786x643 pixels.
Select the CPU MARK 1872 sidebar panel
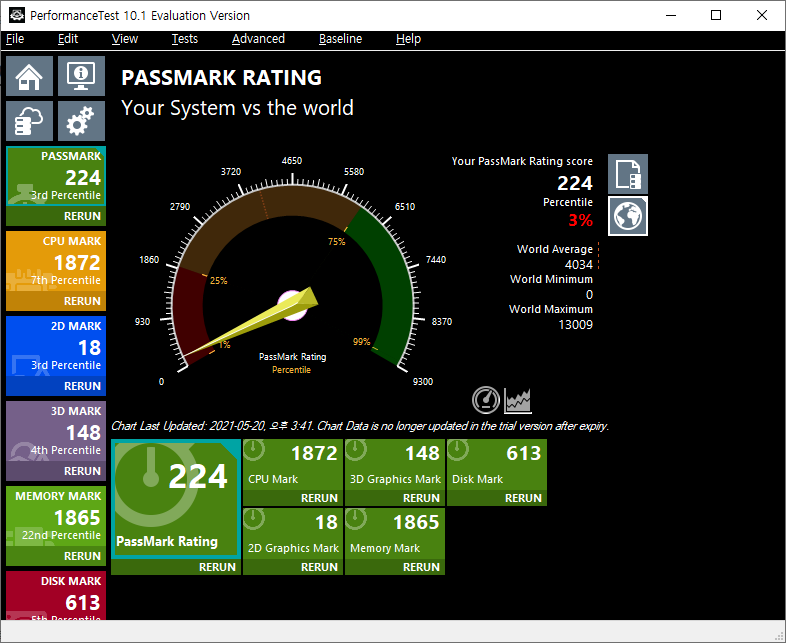coord(56,261)
